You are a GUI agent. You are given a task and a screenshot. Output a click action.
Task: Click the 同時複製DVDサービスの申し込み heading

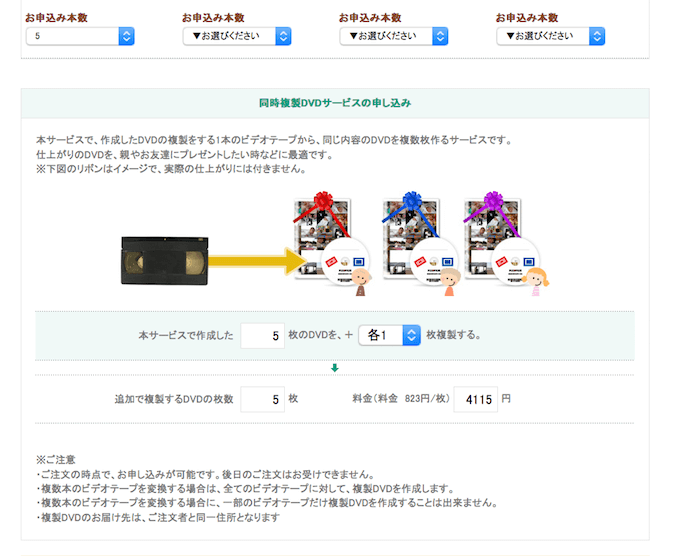tap(335, 103)
